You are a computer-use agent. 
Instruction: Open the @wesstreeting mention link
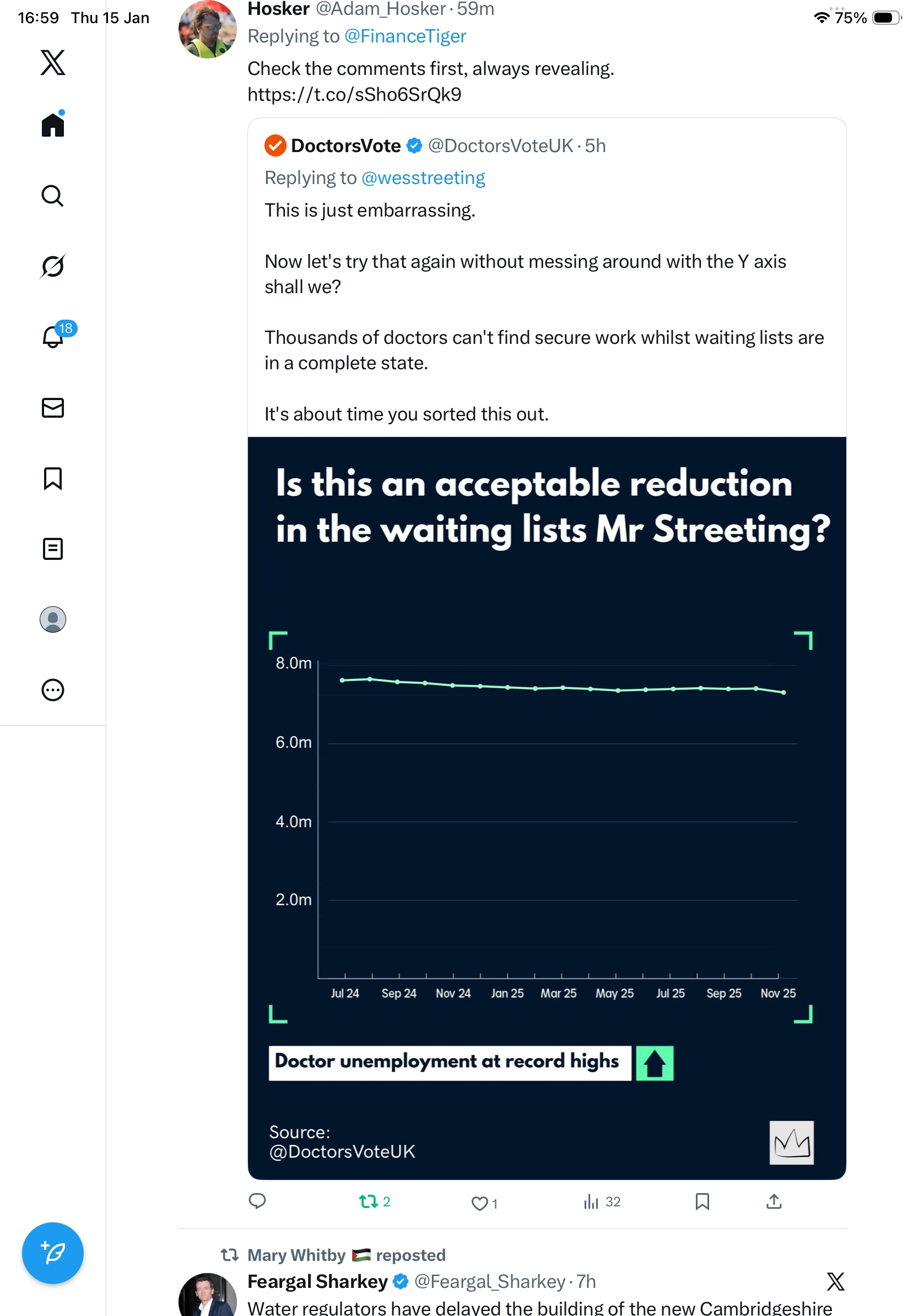(423, 178)
